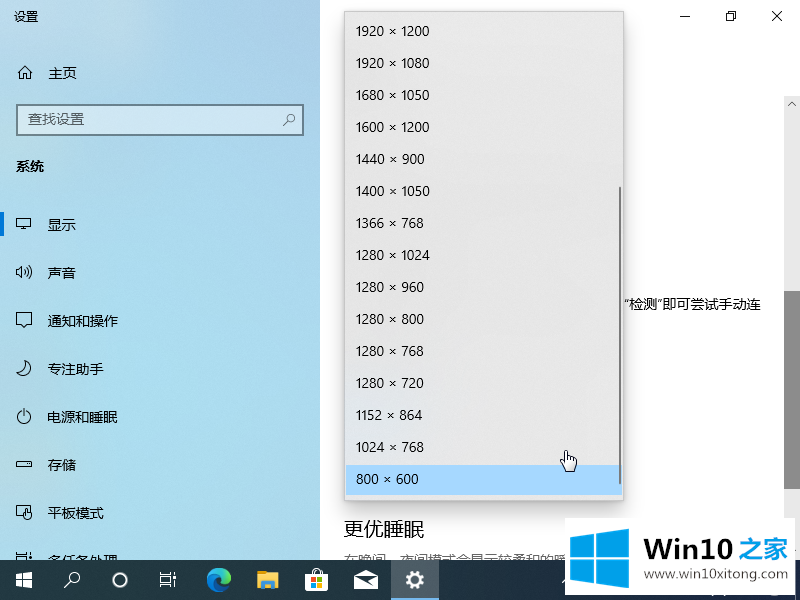Choose 1280 × 1024 resolution
Screen dimensions: 800x600
pyautogui.click(x=483, y=255)
